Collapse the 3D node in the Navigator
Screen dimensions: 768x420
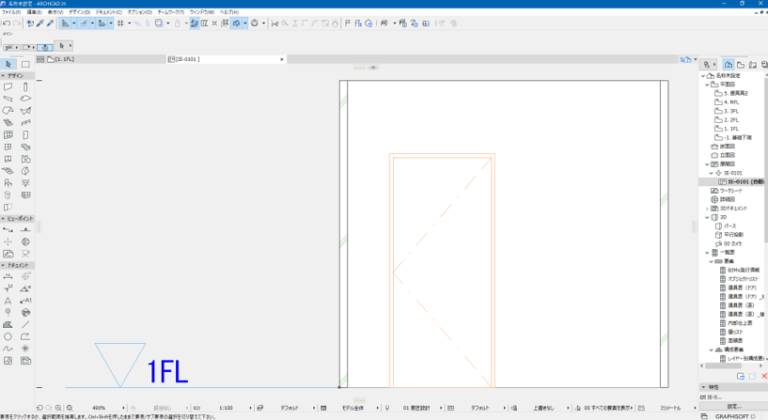coord(707,217)
